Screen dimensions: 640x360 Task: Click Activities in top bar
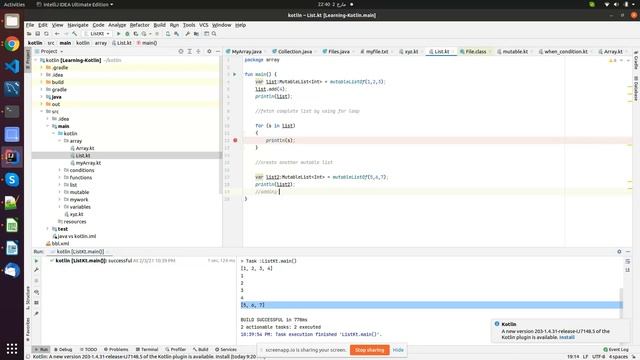pyautogui.click(x=14, y=4)
